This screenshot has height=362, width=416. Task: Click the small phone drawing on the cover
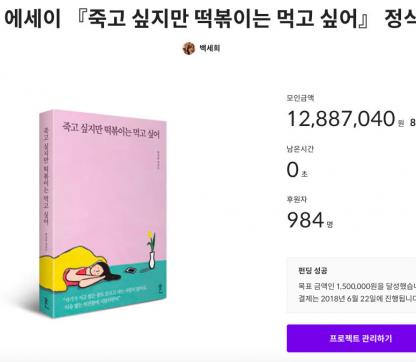(131, 270)
